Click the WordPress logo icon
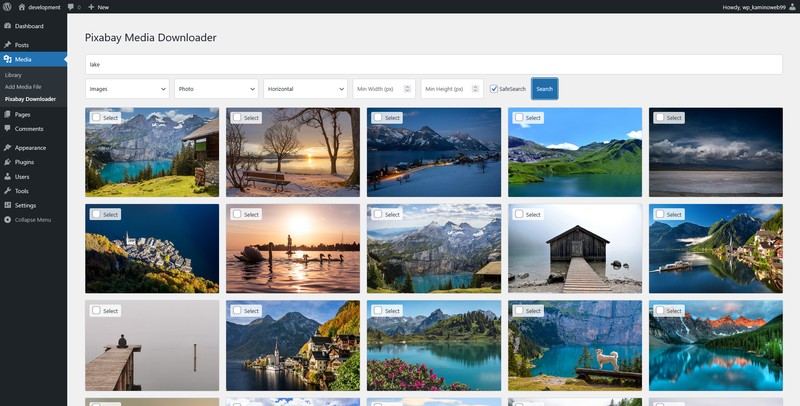Image resolution: width=800 pixels, height=406 pixels. [7, 7]
